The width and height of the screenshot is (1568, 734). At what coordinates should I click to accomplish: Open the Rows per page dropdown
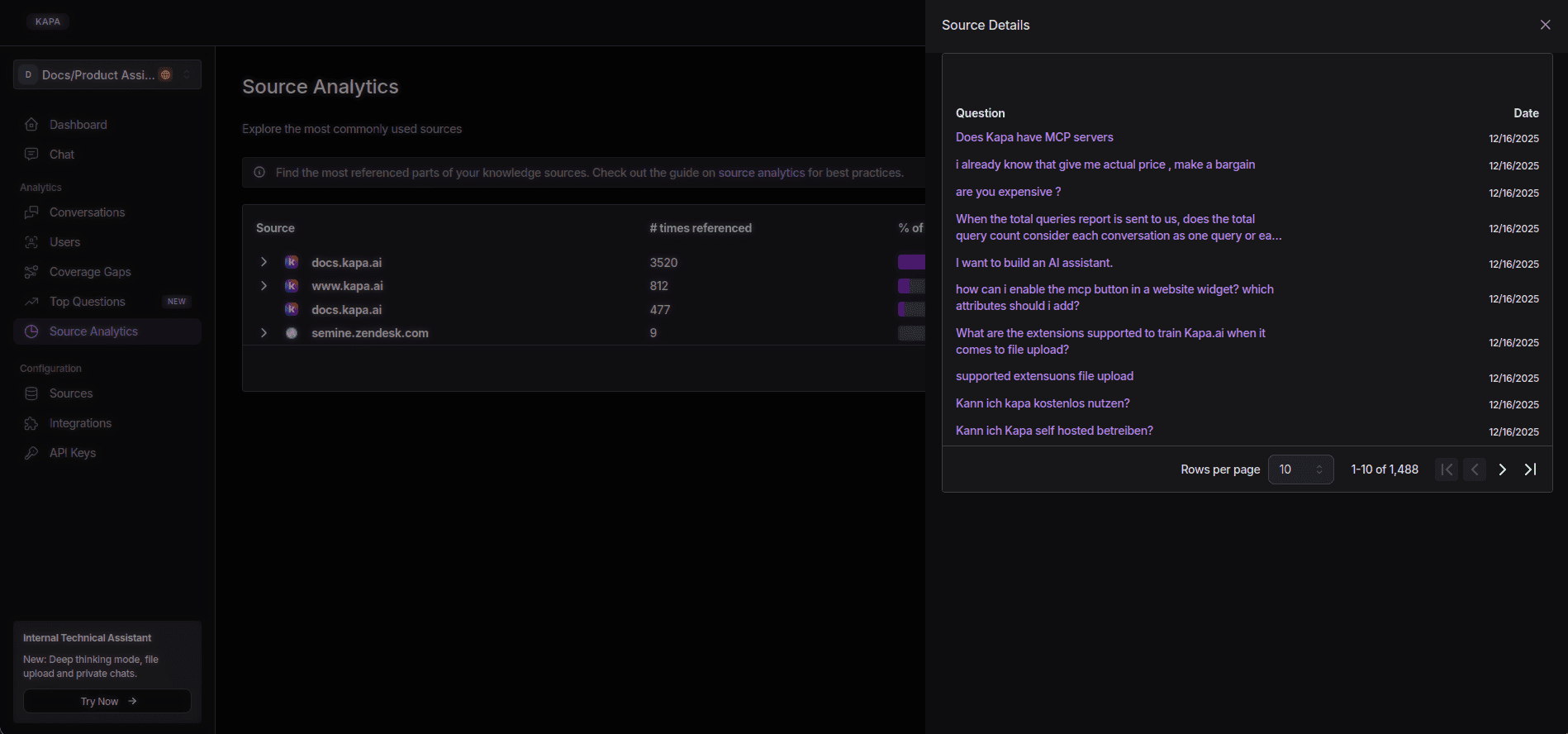coord(1300,469)
